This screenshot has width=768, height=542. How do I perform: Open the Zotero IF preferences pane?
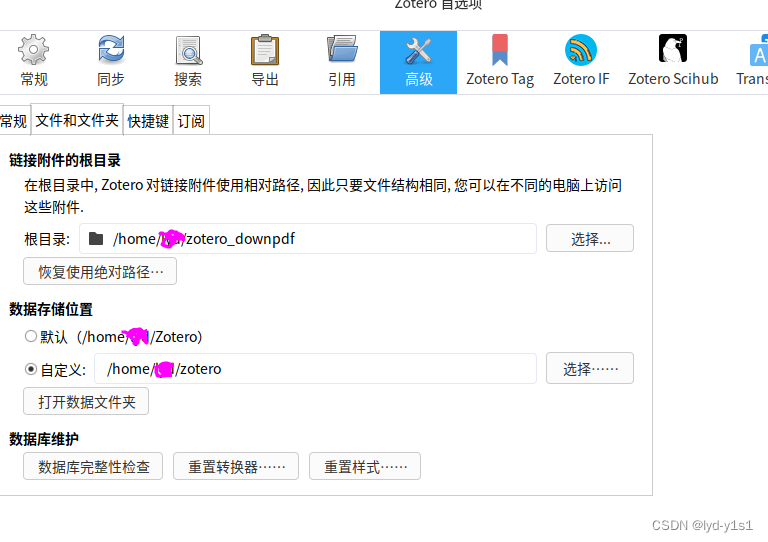[x=581, y=62]
